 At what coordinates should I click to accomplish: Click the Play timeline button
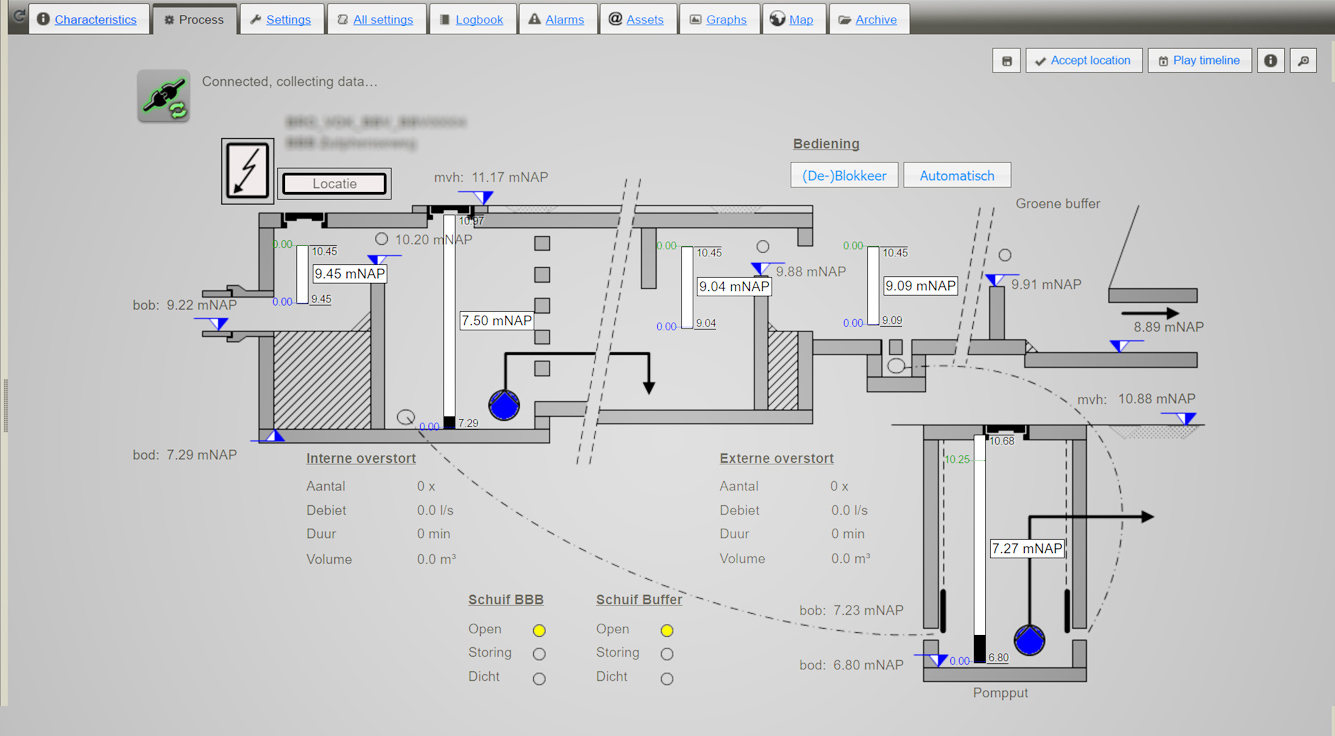(1200, 61)
